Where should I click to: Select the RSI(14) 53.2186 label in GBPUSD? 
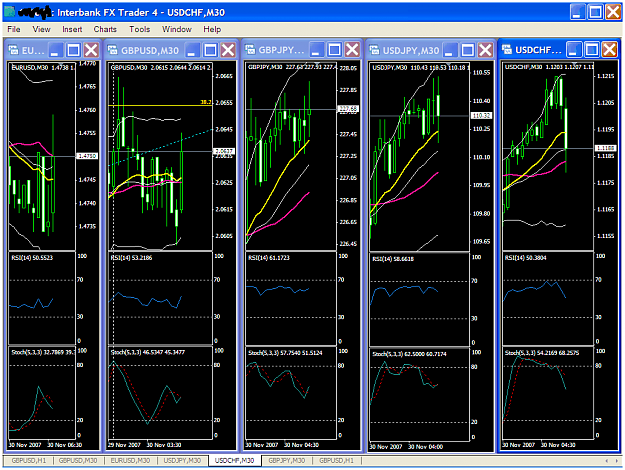(131, 258)
